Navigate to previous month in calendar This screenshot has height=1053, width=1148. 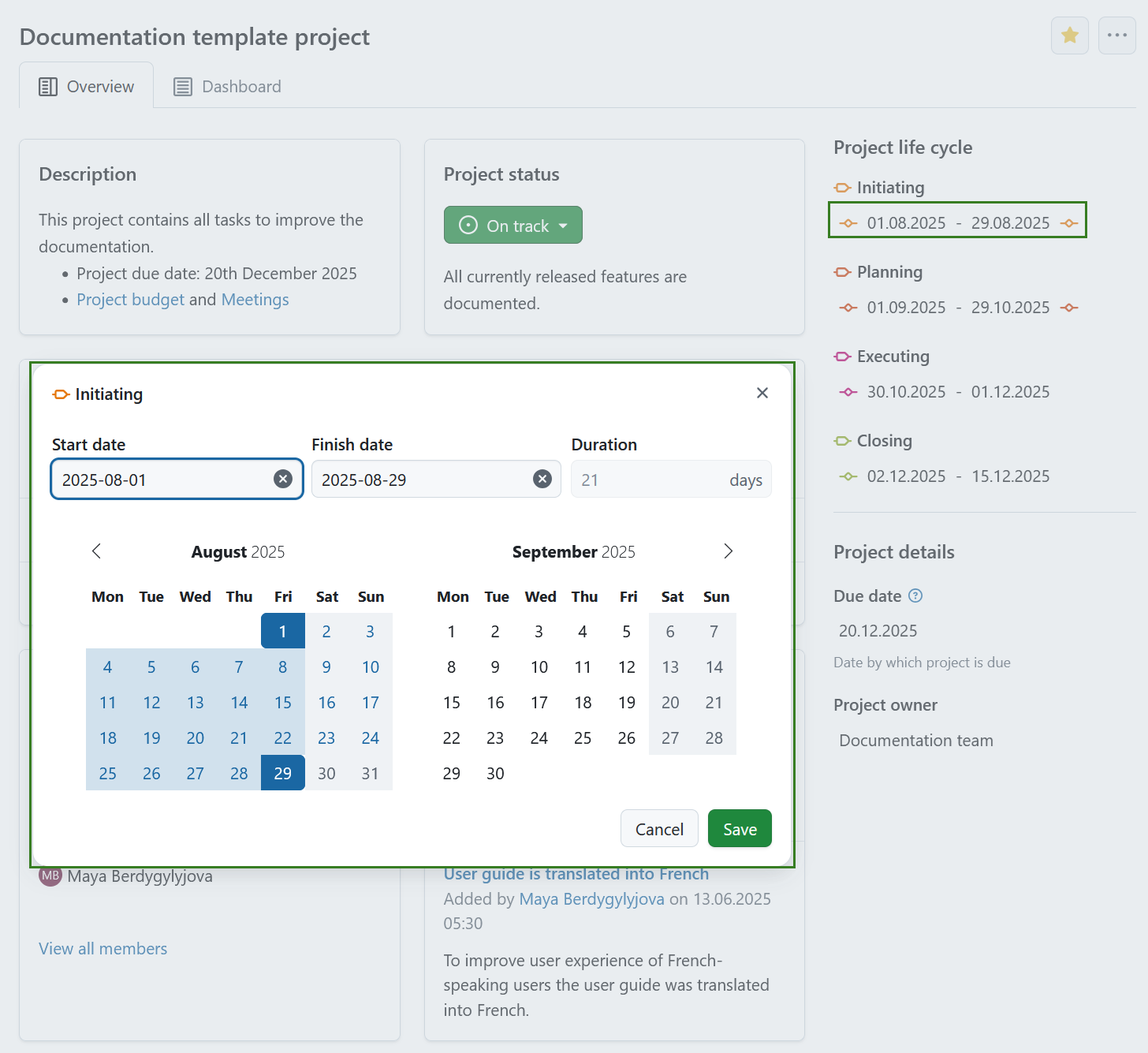pos(96,551)
